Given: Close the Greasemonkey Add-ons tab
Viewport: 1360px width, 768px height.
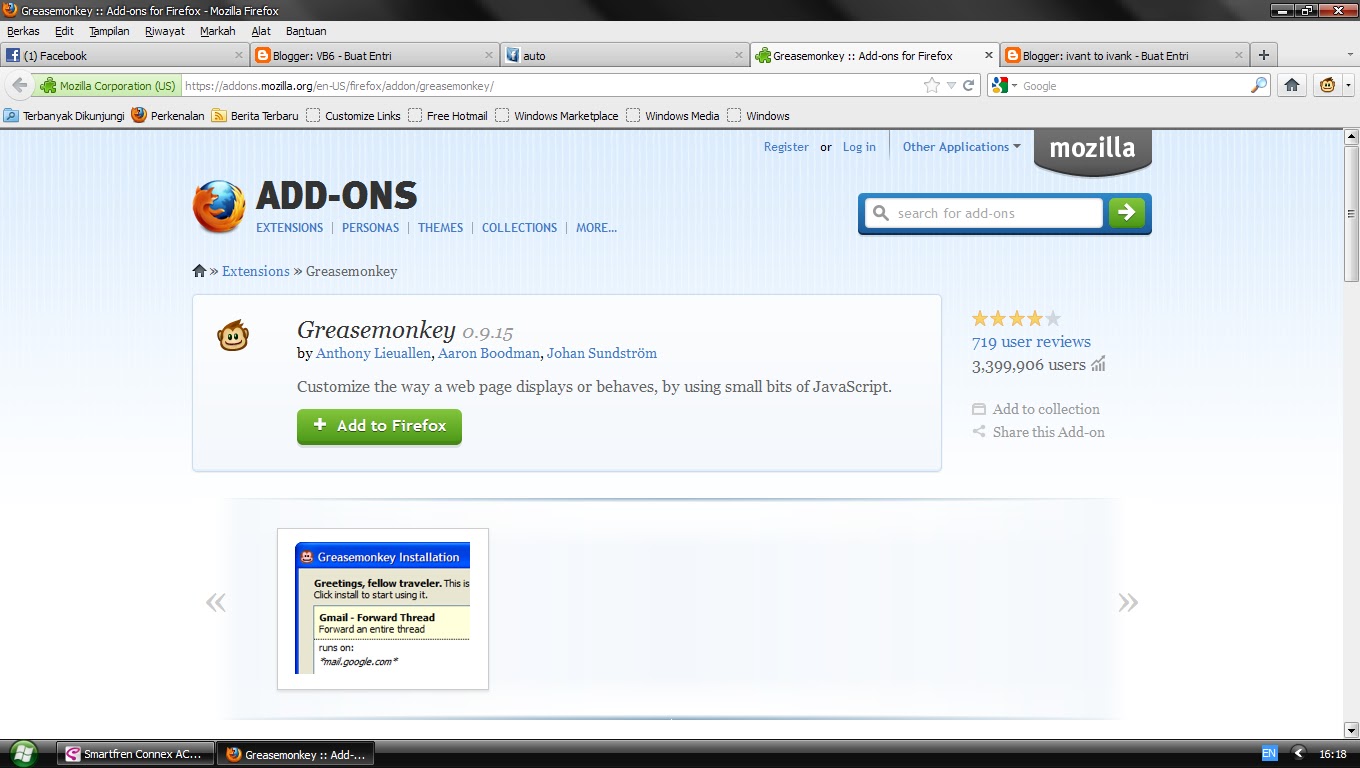Looking at the screenshot, I should 990,55.
